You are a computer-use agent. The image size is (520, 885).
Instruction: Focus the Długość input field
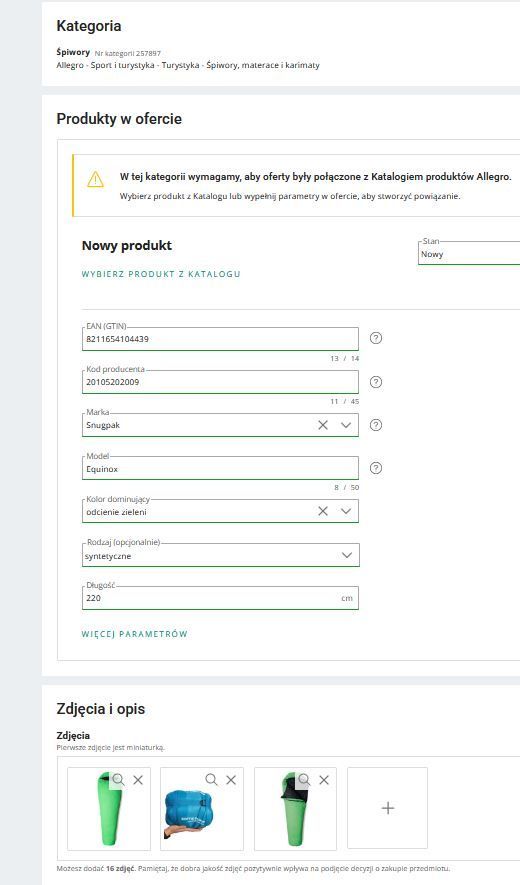[220, 598]
